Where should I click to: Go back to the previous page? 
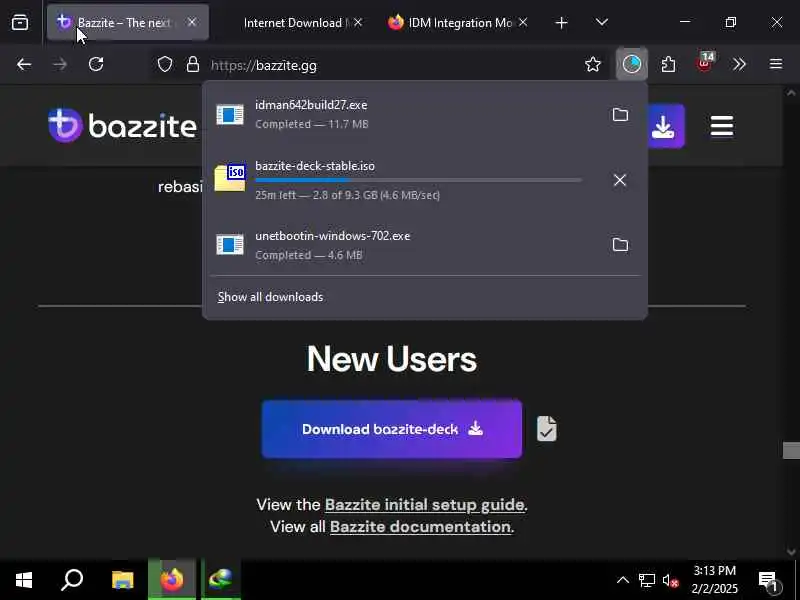[x=24, y=64]
